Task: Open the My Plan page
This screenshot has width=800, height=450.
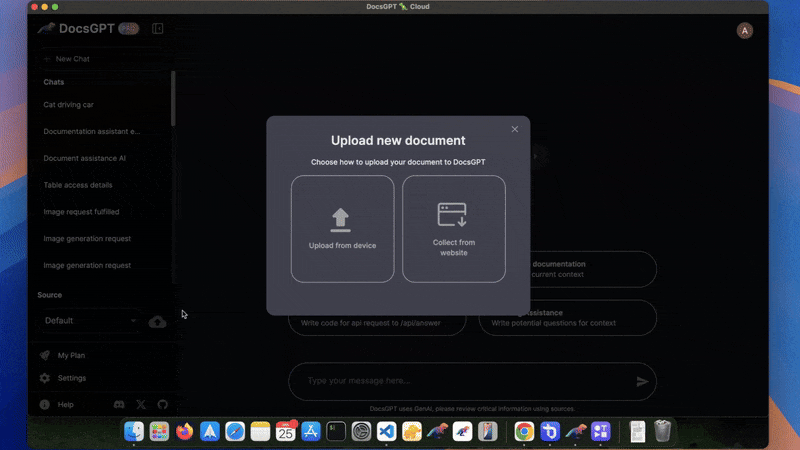Action: [x=70, y=355]
